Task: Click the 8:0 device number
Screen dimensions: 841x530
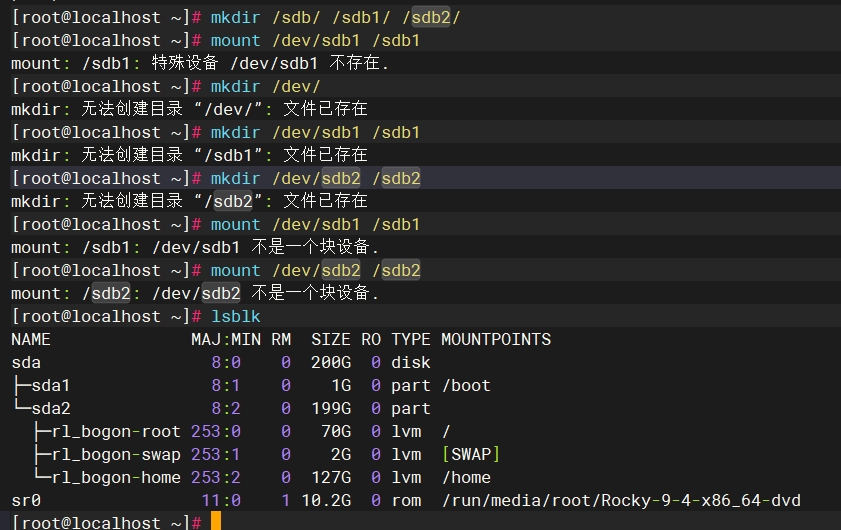Action: pos(226,363)
